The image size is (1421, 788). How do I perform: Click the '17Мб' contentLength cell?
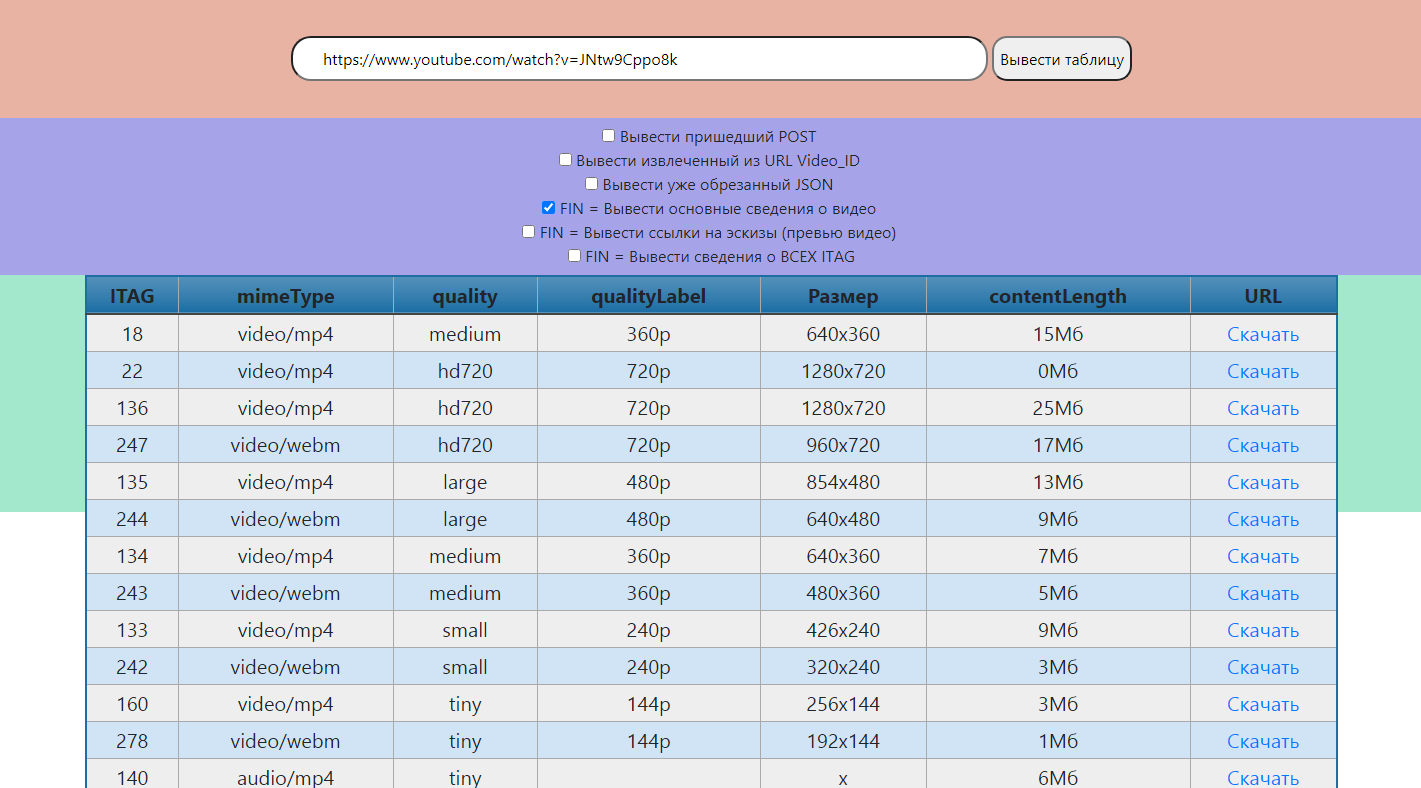coord(1058,445)
